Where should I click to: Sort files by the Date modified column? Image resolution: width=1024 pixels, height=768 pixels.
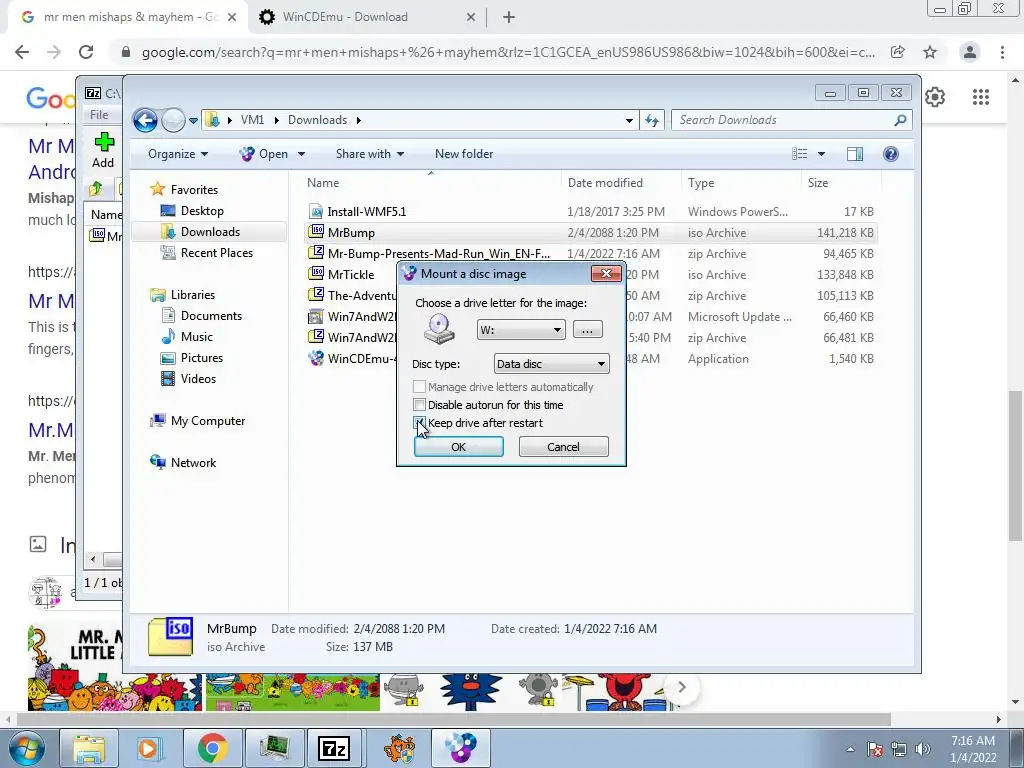(605, 183)
